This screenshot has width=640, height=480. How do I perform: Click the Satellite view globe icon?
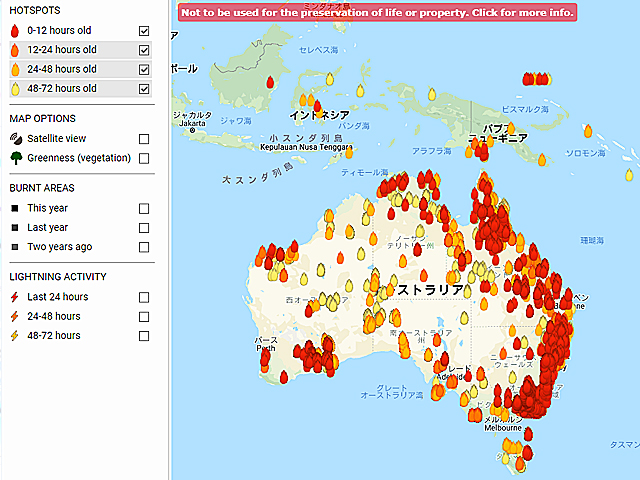16,139
